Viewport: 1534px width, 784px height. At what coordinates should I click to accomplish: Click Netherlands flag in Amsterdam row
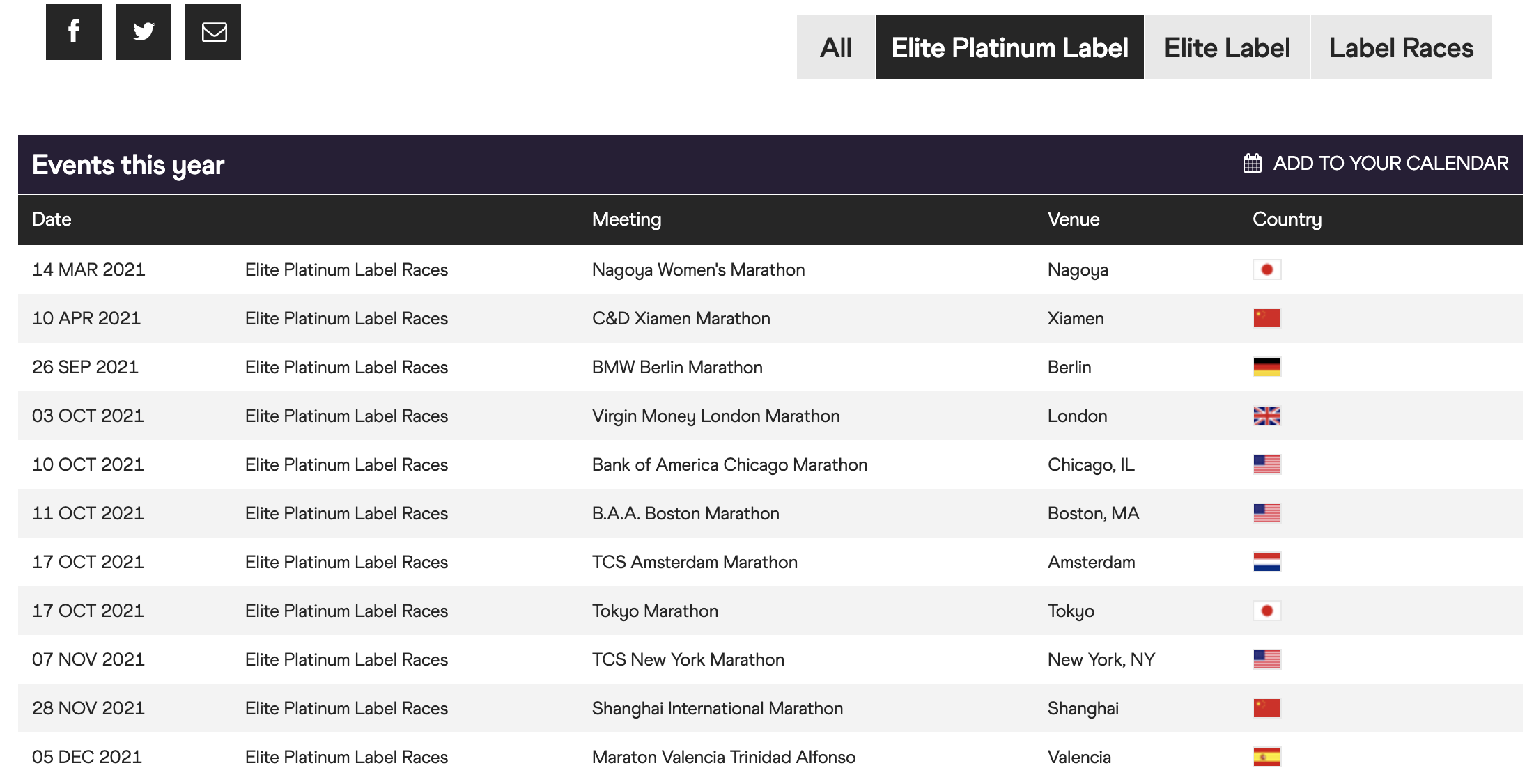coord(1266,562)
